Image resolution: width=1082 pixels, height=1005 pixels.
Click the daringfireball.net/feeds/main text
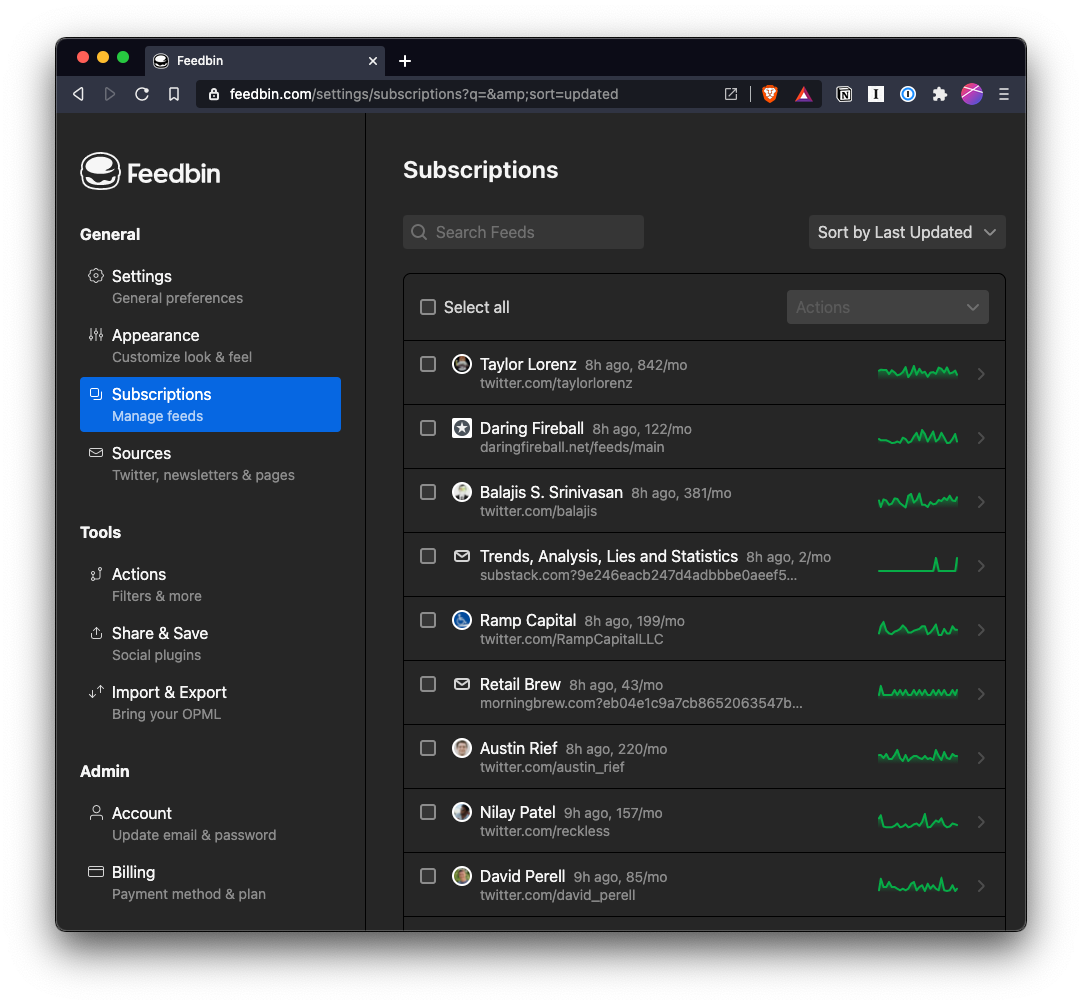572,447
